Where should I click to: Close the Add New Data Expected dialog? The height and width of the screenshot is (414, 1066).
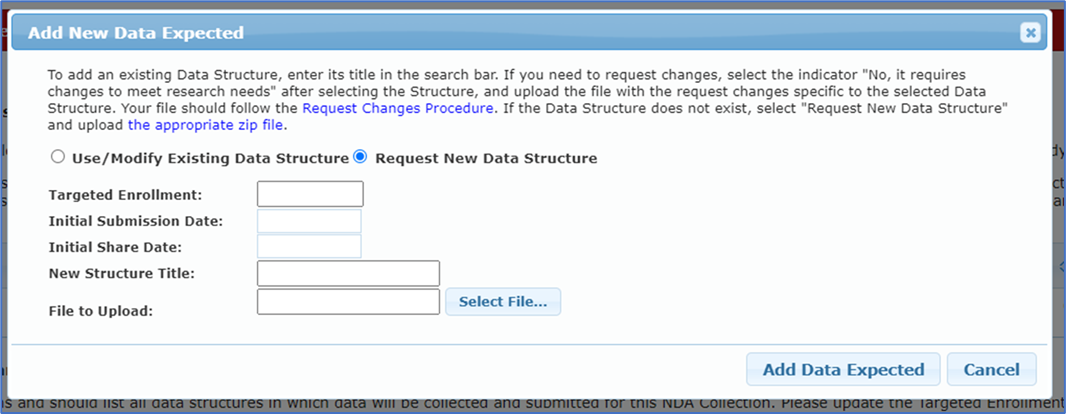tap(1030, 33)
